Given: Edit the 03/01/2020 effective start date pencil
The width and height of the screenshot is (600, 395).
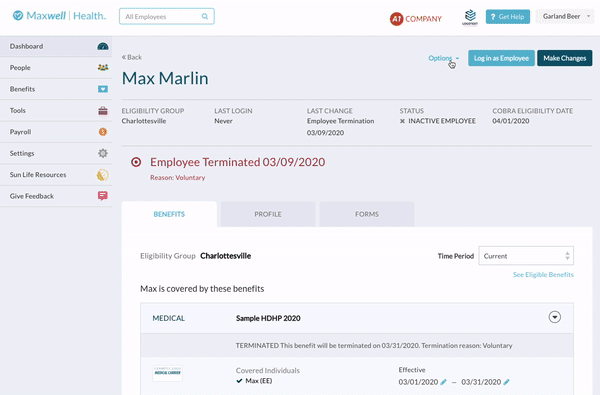Looking at the screenshot, I should [443, 382].
